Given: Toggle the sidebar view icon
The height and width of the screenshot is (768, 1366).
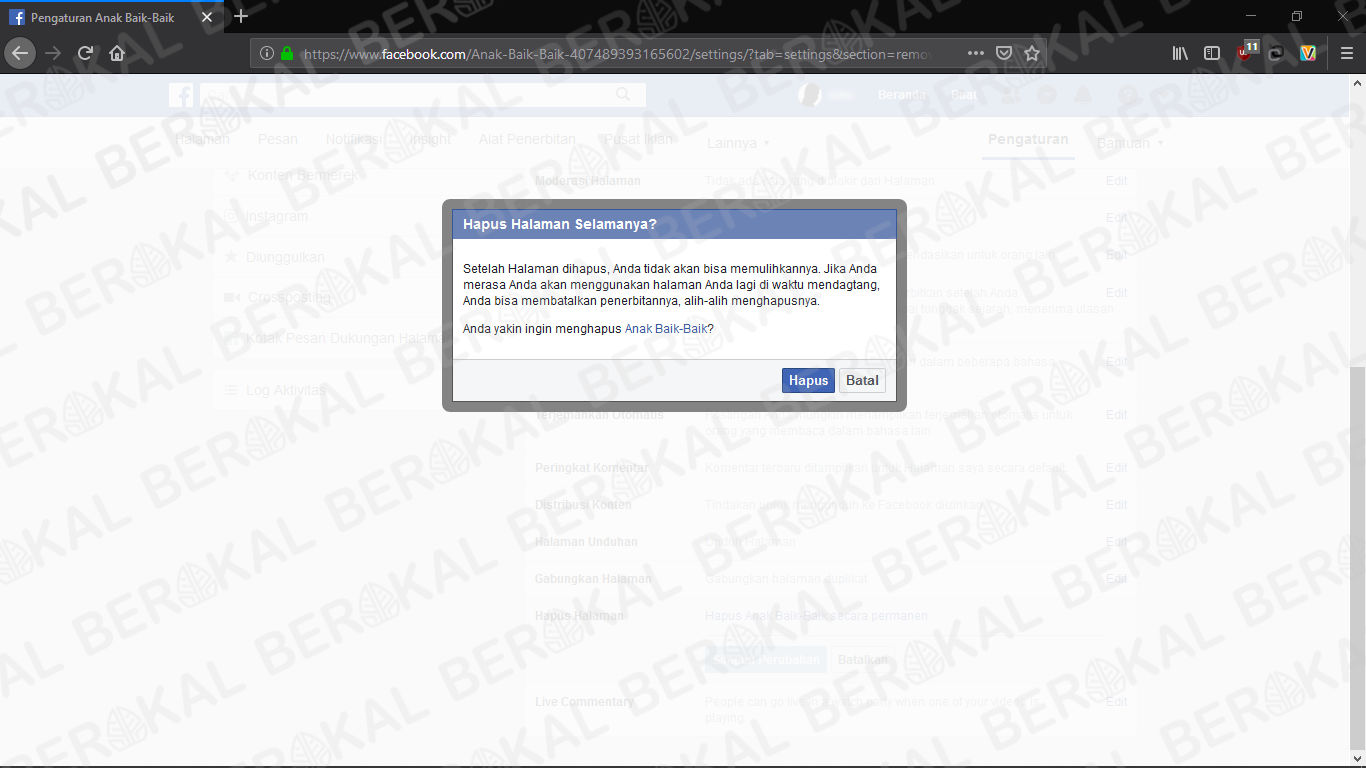Looking at the screenshot, I should pyautogui.click(x=1212, y=53).
